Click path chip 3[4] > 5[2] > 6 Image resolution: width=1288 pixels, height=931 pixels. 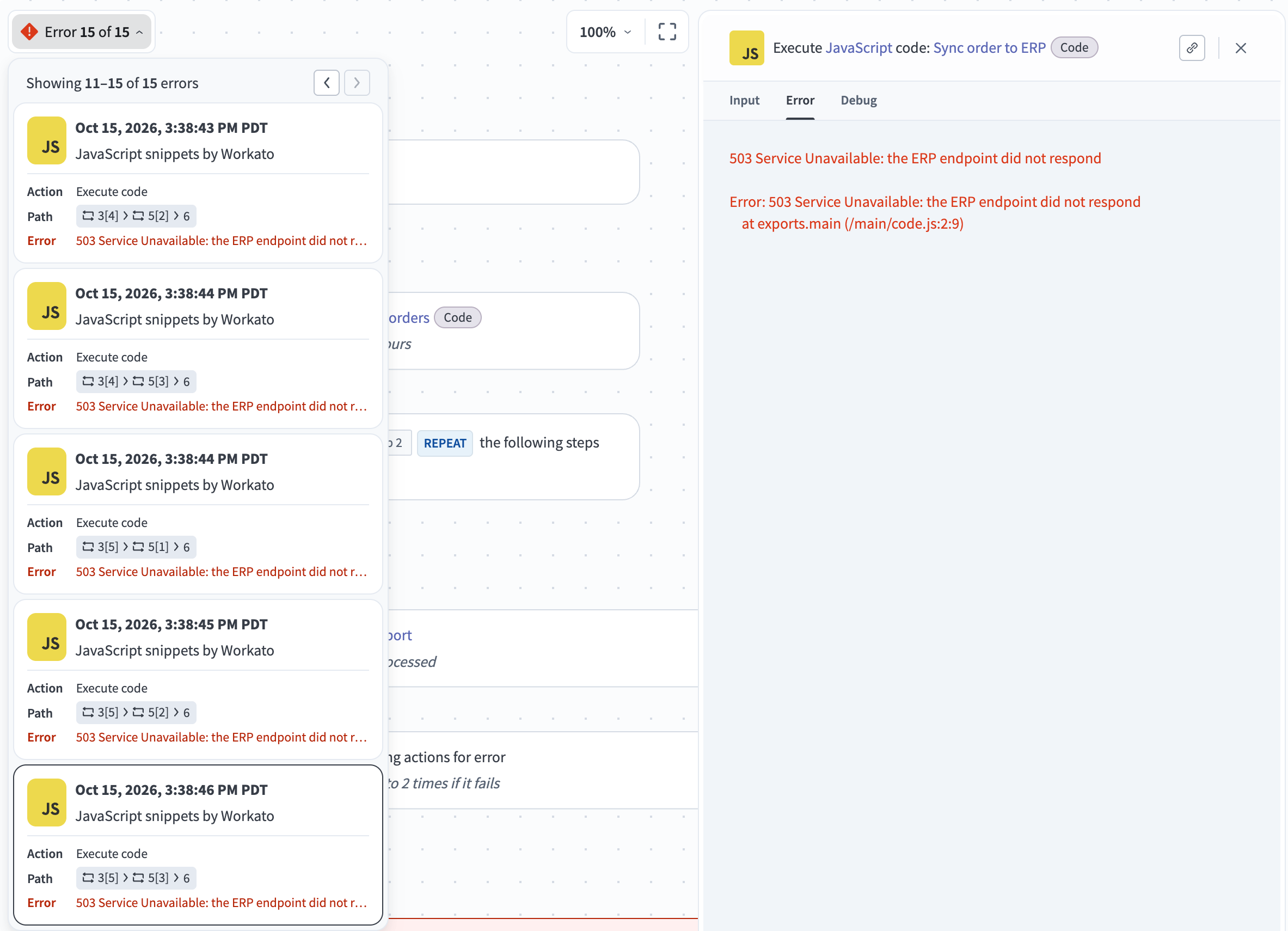(136, 217)
